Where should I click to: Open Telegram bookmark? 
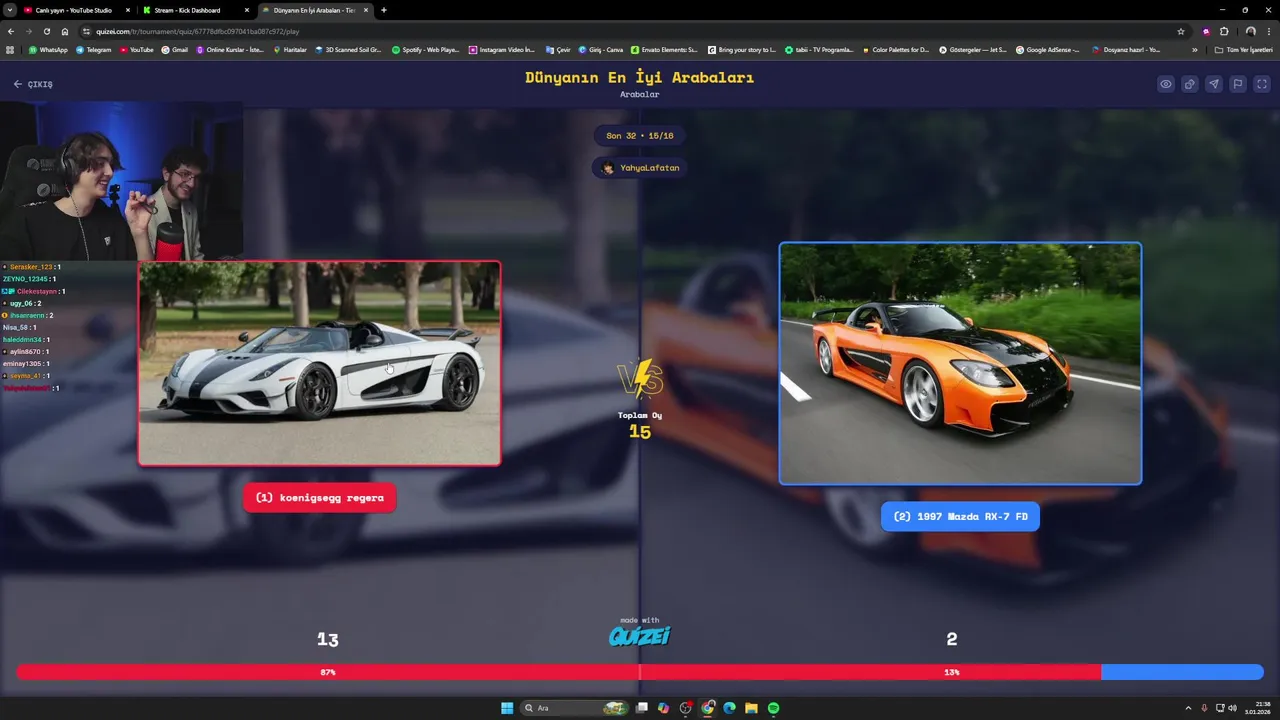tap(94, 49)
